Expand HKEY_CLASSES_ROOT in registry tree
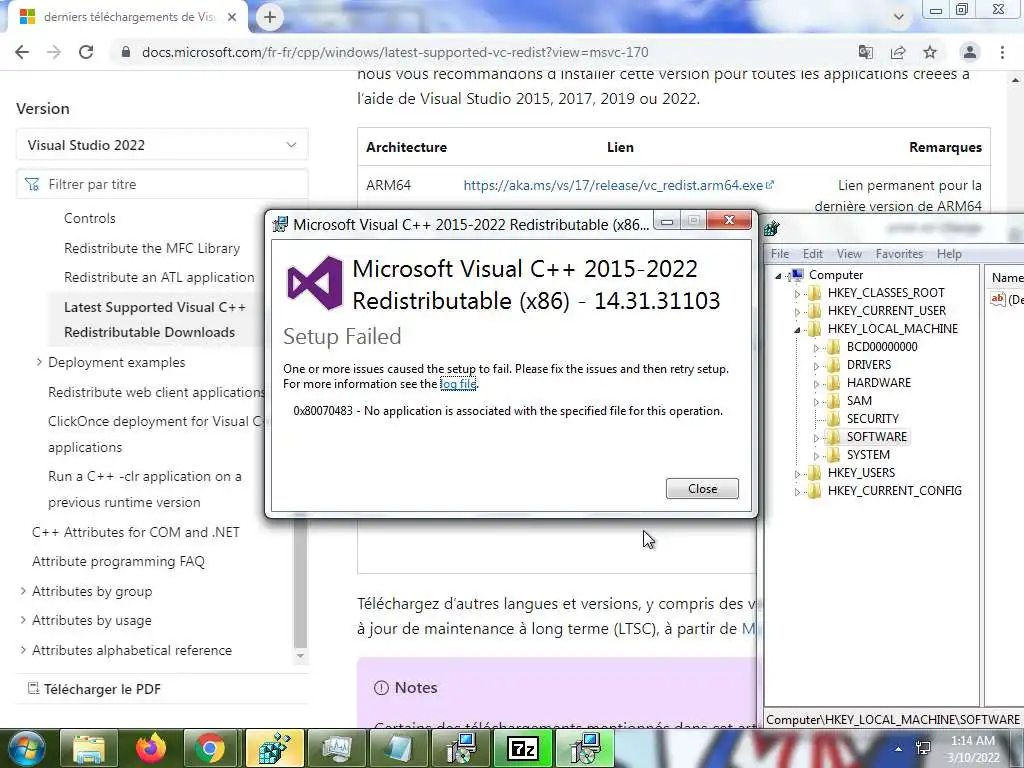Viewport: 1024px width, 768px height. [797, 294]
